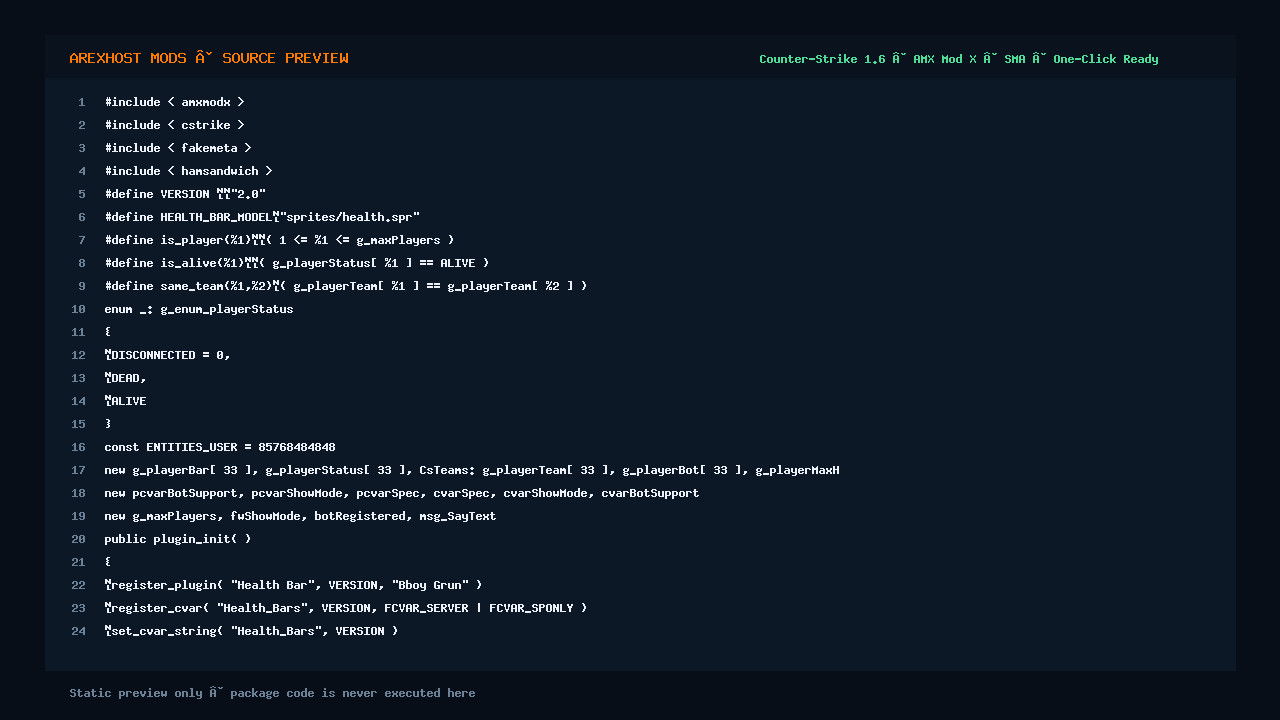This screenshot has height=720, width=1280.
Task: Click the '#define is_alive(%1)' code line
Action: click(297, 263)
